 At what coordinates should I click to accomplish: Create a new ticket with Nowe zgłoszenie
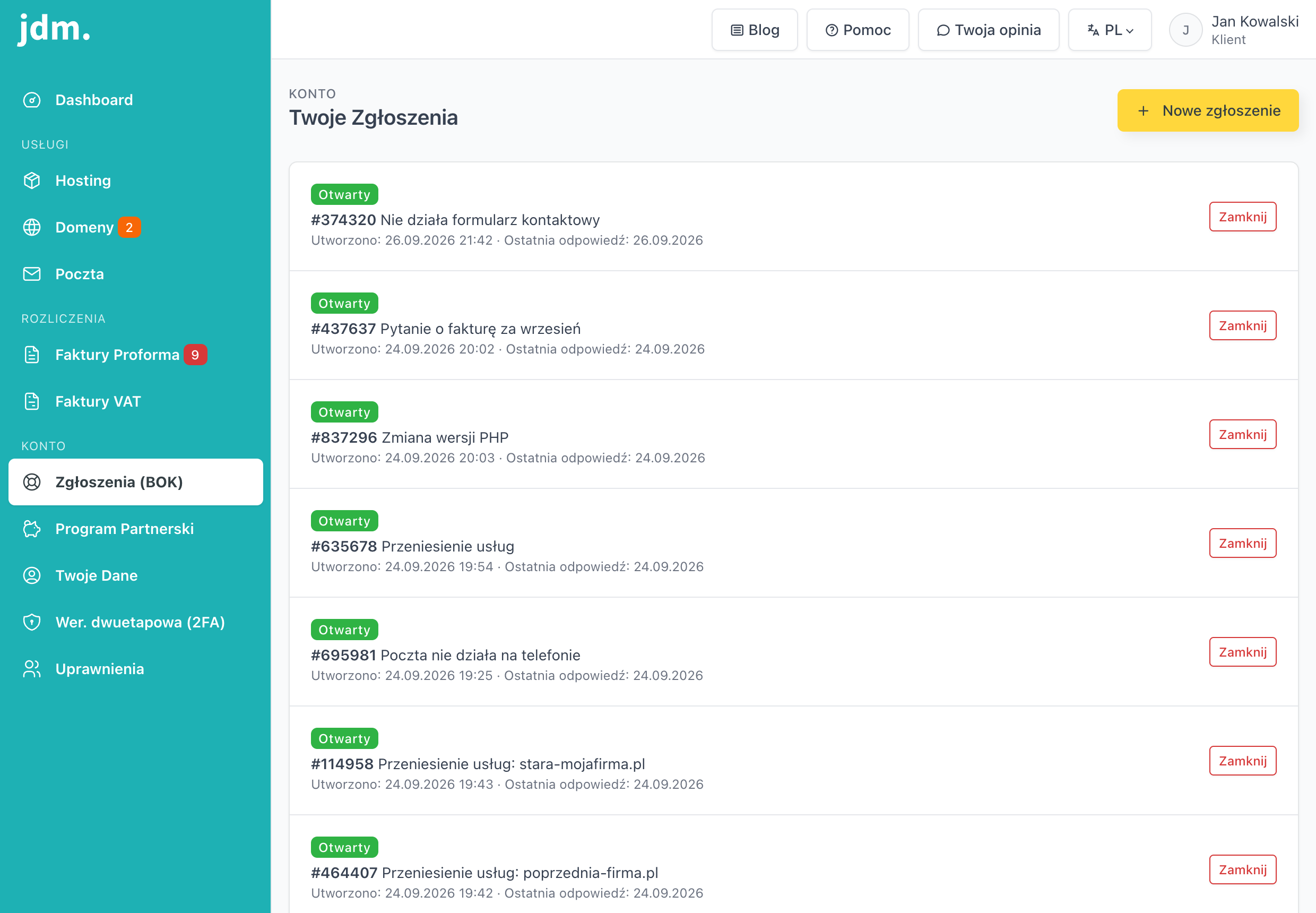[1208, 110]
